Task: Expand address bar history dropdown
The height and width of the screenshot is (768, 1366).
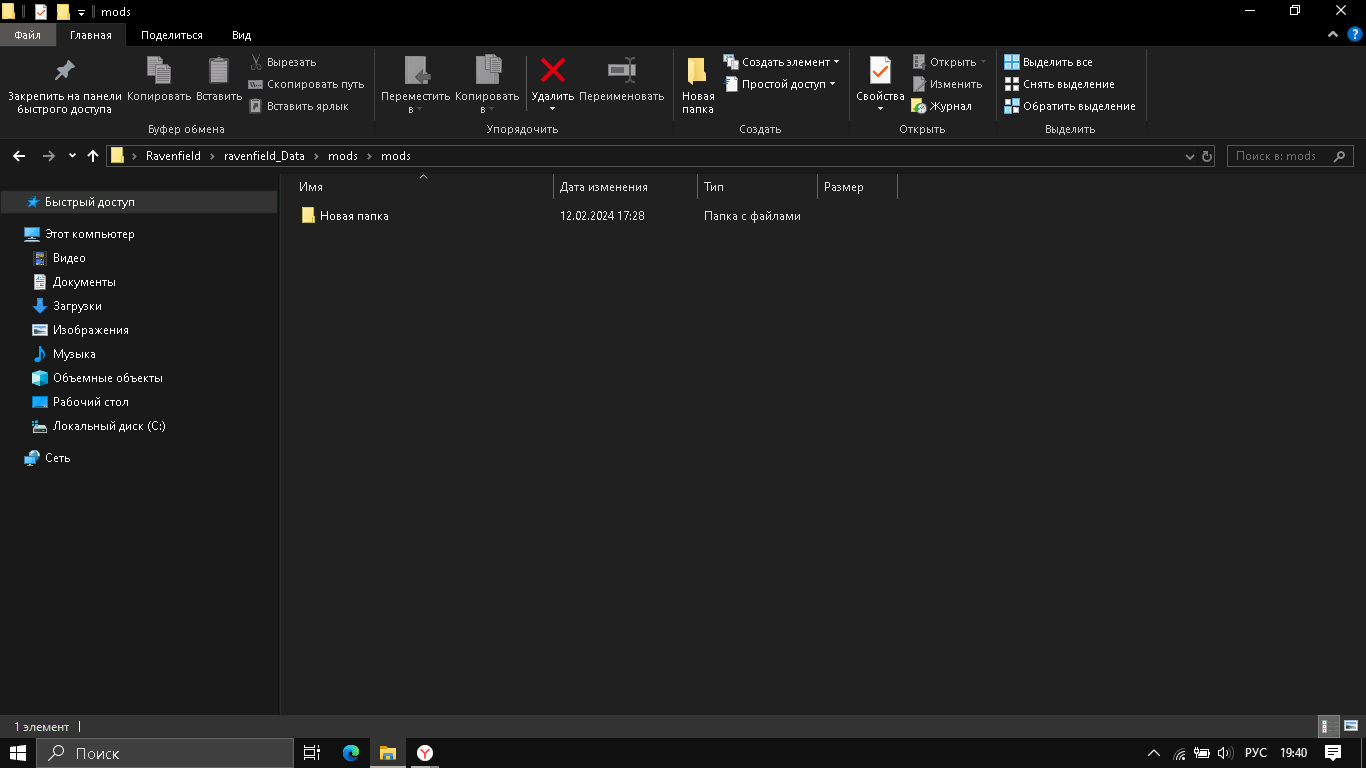Action: 1189,156
